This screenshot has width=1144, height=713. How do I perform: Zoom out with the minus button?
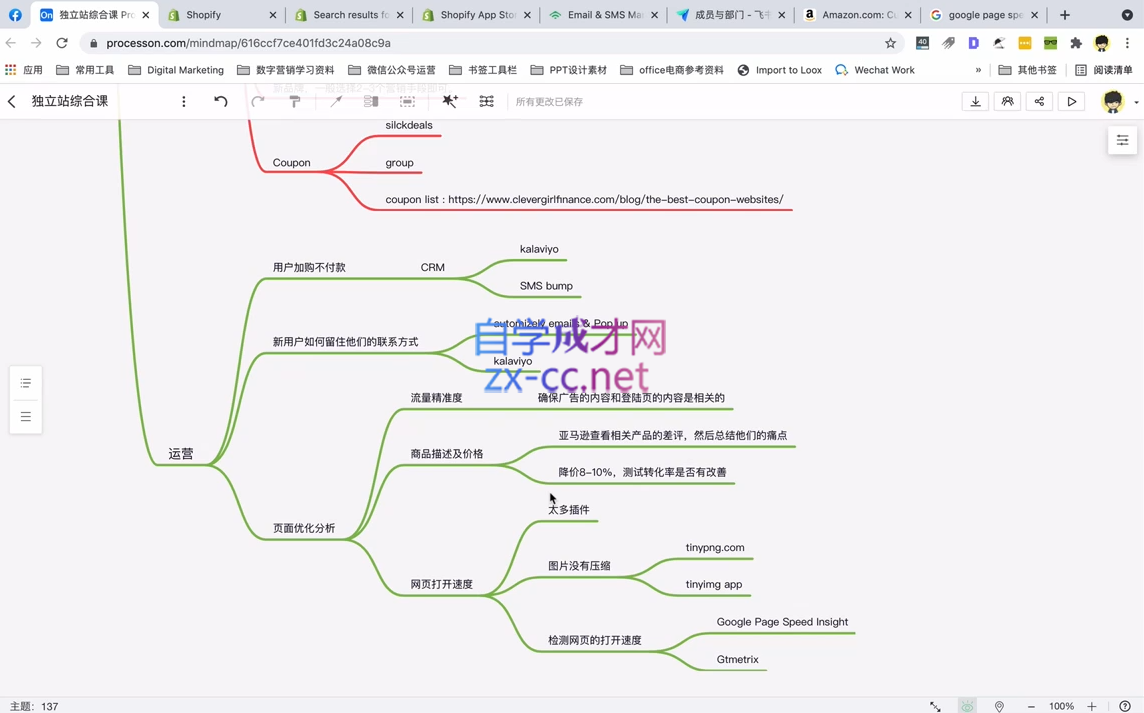[x=1031, y=706]
